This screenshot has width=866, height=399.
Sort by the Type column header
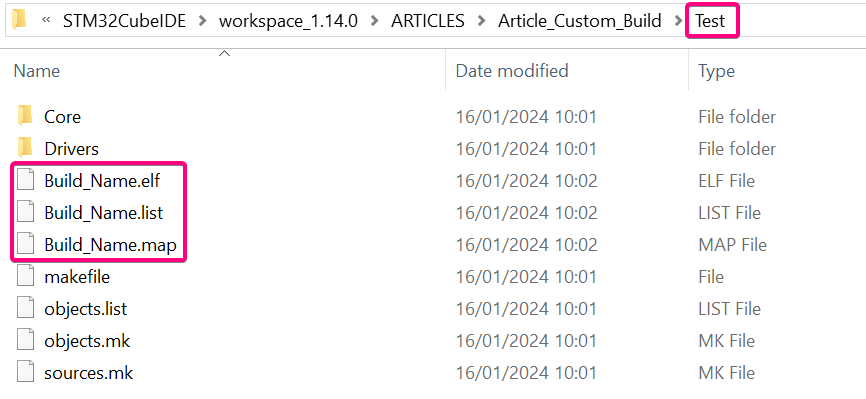tap(716, 71)
